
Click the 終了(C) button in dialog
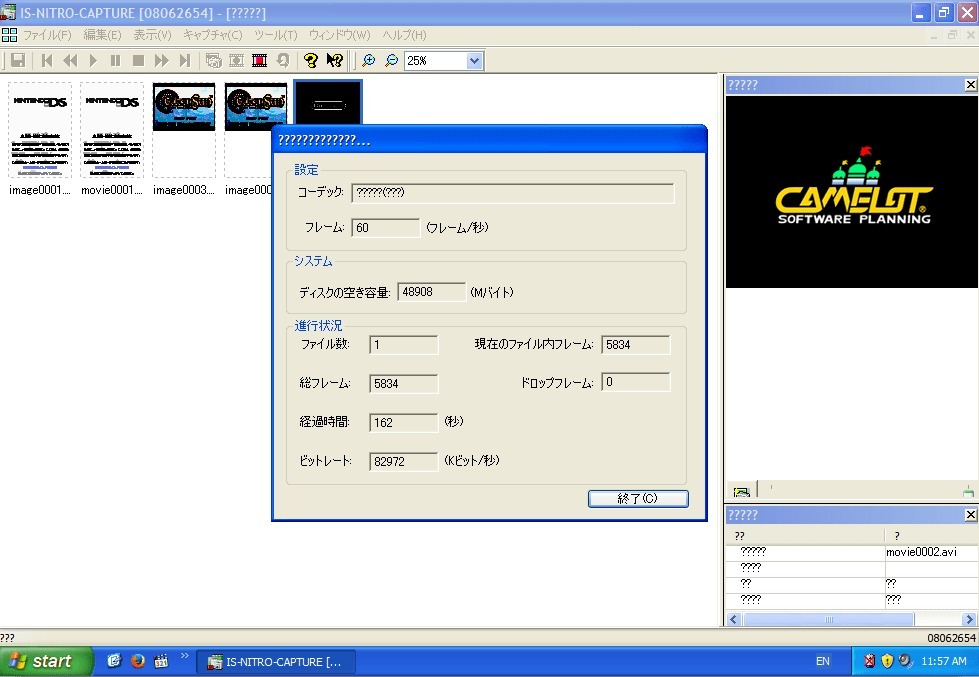pos(638,498)
